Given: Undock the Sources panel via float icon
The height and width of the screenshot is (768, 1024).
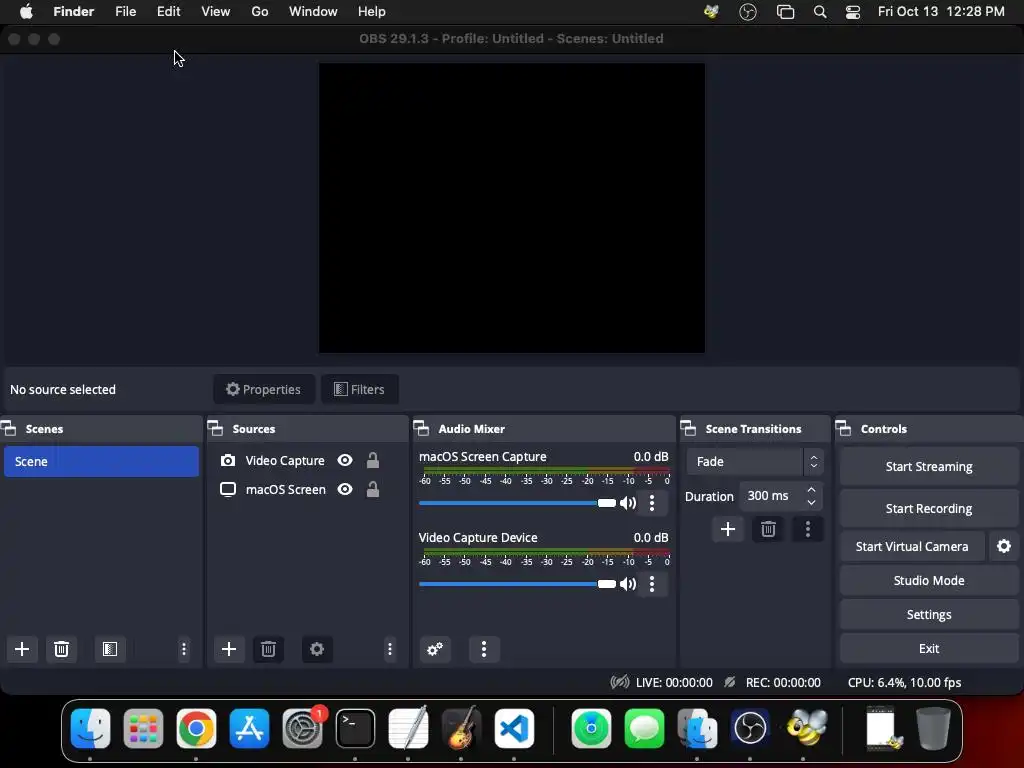Looking at the screenshot, I should point(216,429).
